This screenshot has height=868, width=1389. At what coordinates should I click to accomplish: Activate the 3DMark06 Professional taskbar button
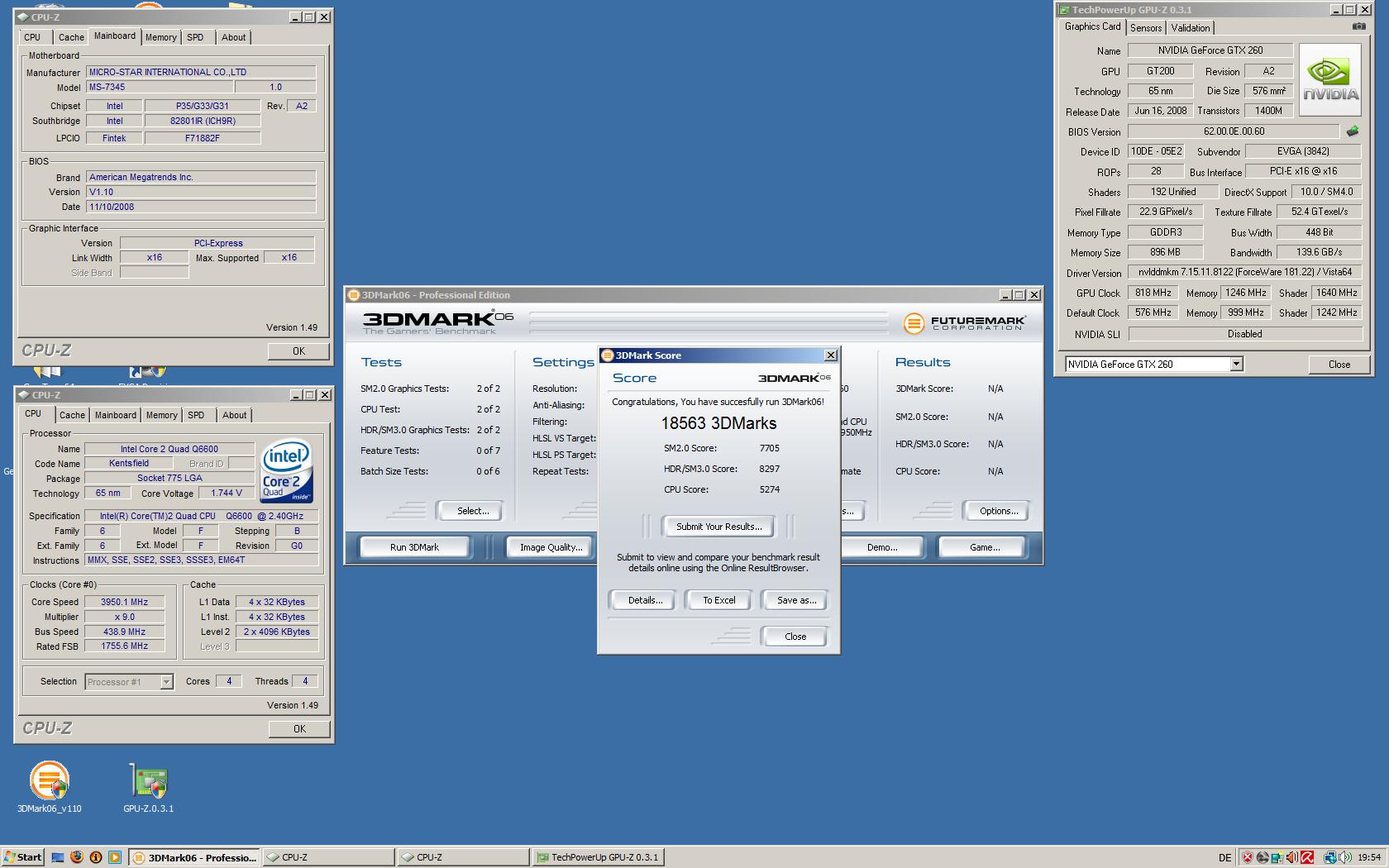[195, 857]
